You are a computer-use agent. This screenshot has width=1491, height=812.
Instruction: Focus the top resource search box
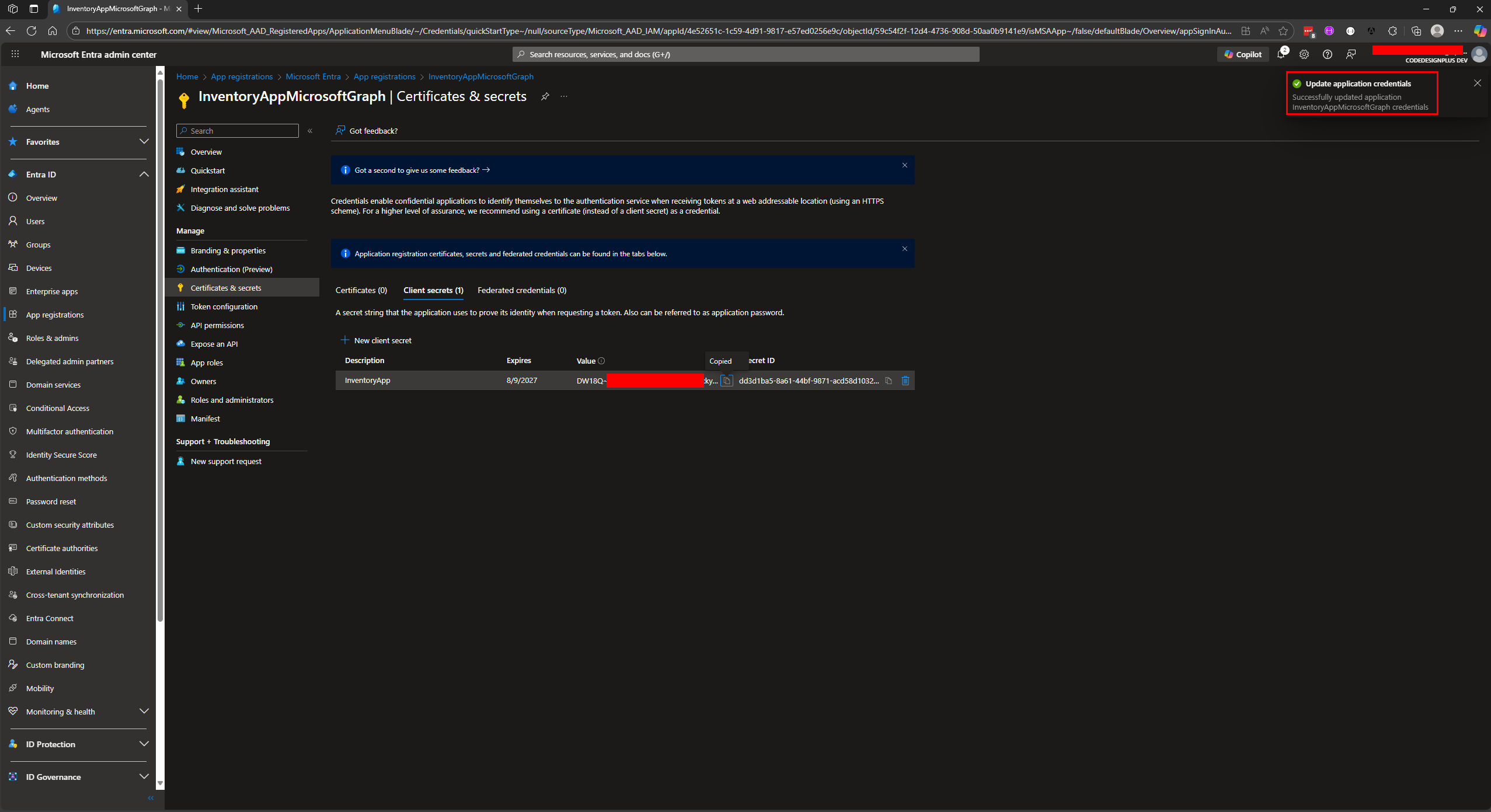746,54
